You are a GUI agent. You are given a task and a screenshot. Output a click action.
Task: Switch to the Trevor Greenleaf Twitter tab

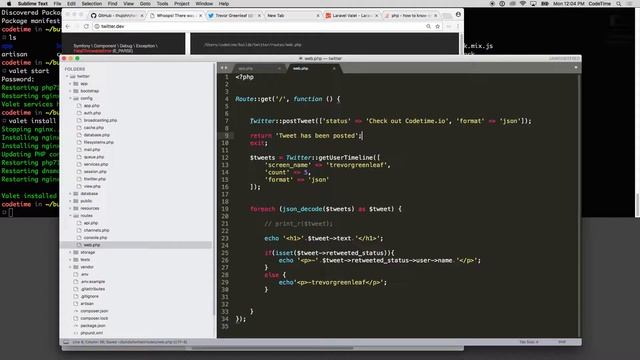click(233, 16)
